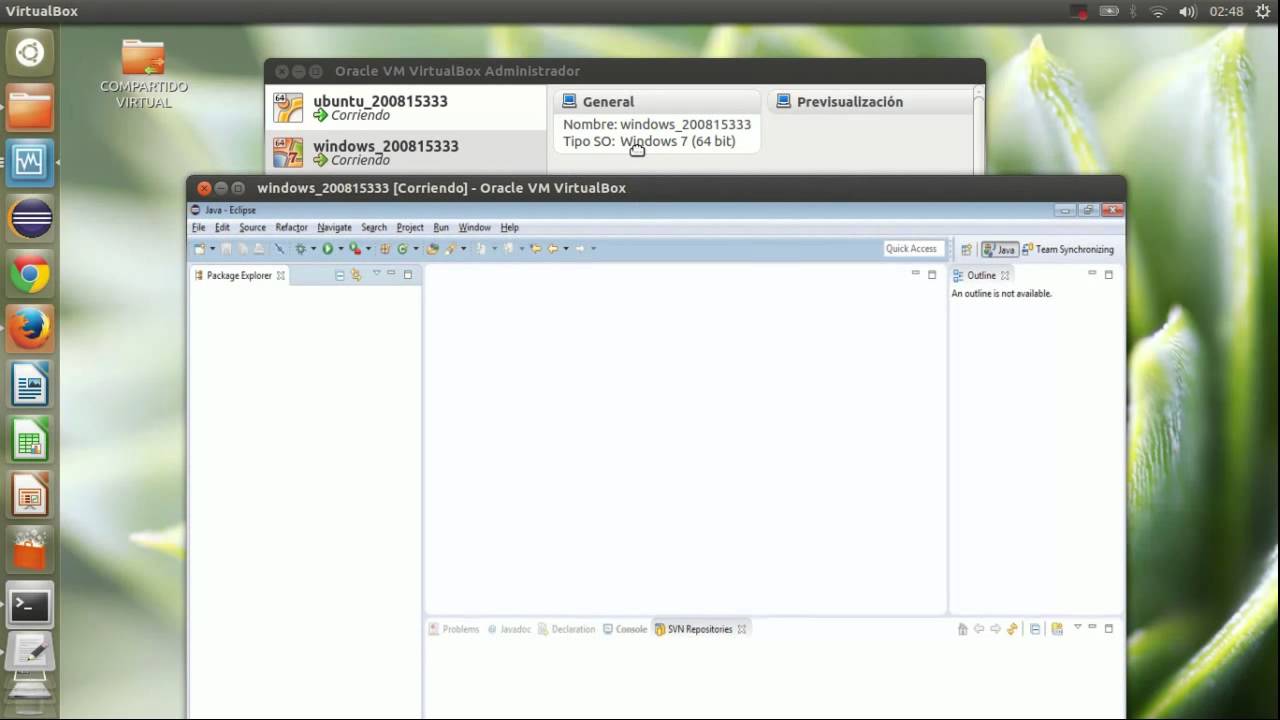The image size is (1280, 720).
Task: Click the Open Perspective icon
Action: pos(966,249)
